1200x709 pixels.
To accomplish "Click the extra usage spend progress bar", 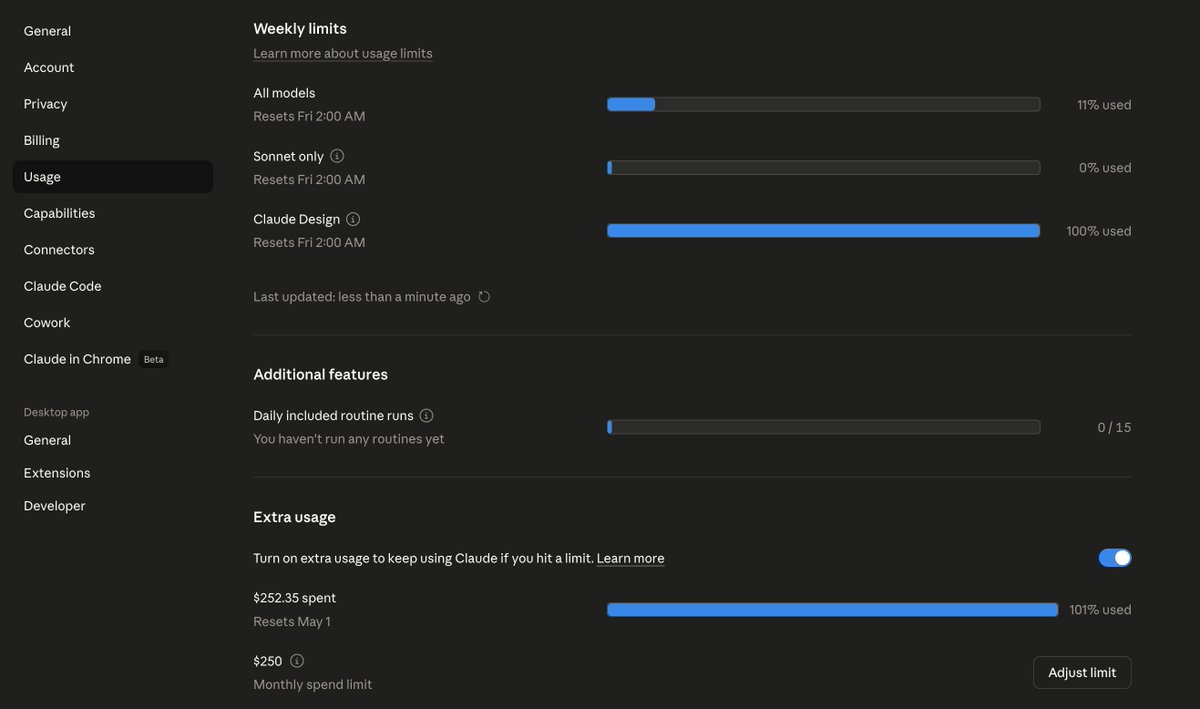I will [x=832, y=610].
